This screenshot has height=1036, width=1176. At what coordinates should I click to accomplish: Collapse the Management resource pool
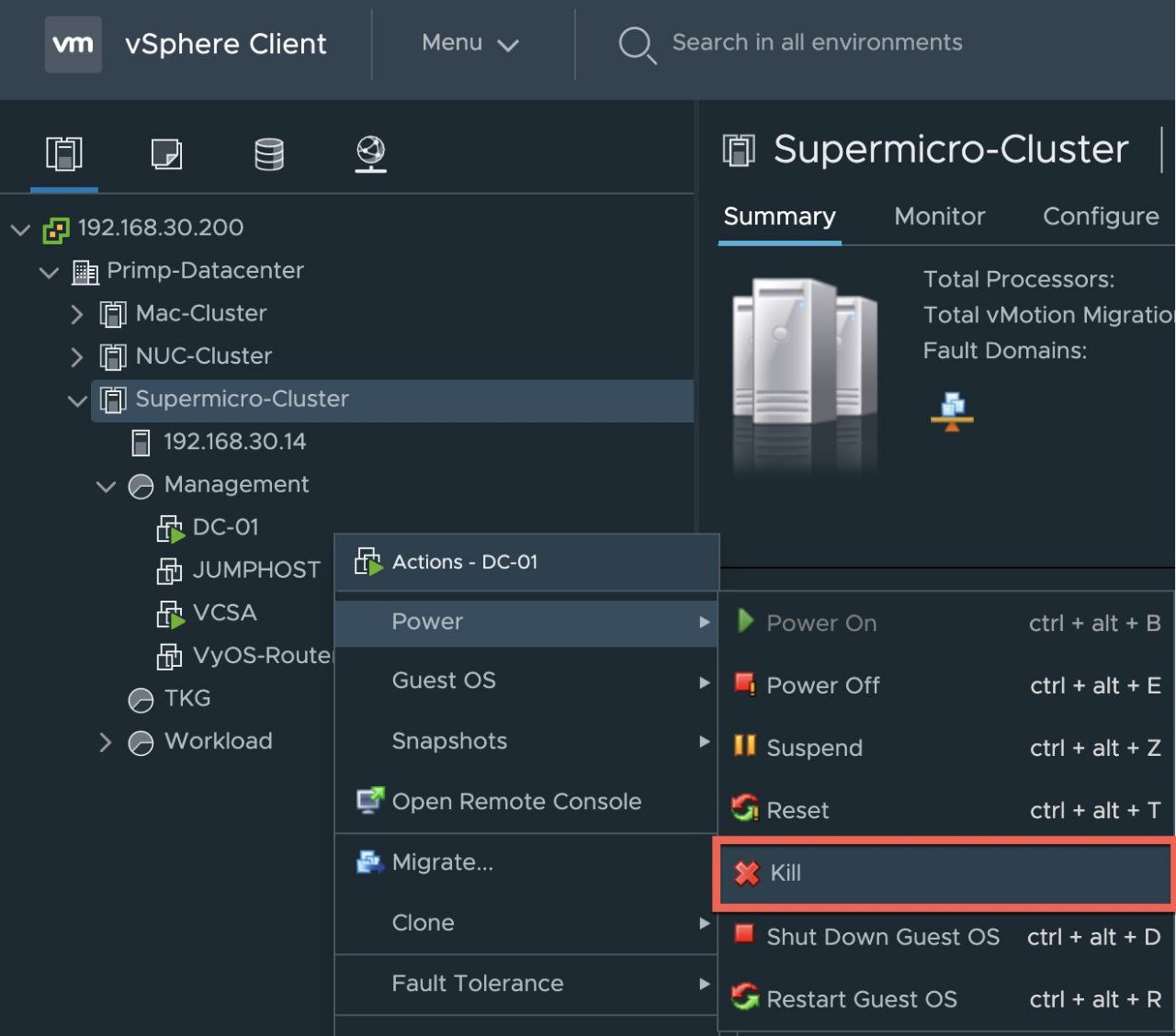(107, 486)
